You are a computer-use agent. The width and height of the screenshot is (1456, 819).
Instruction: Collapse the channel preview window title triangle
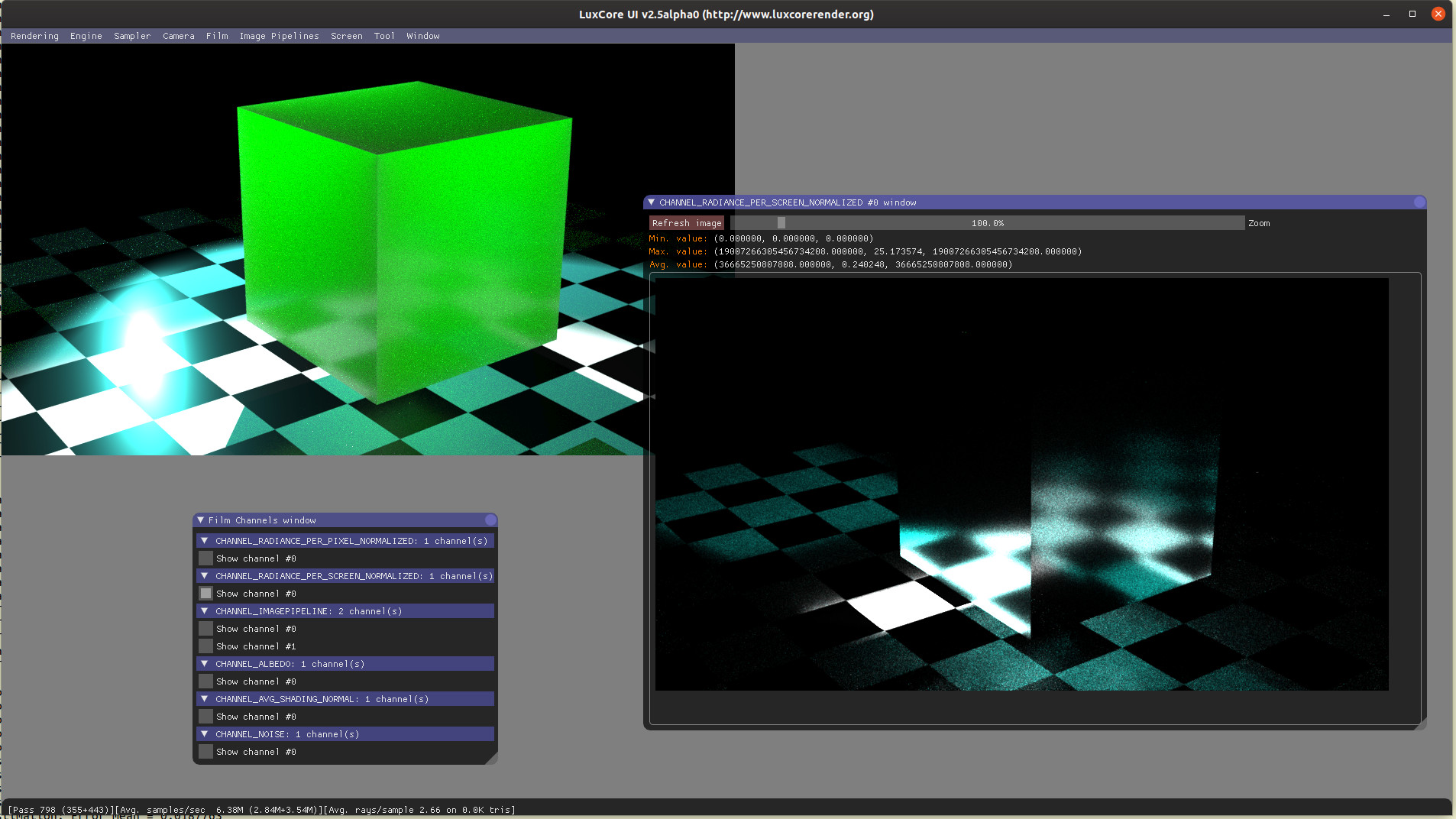click(x=651, y=202)
